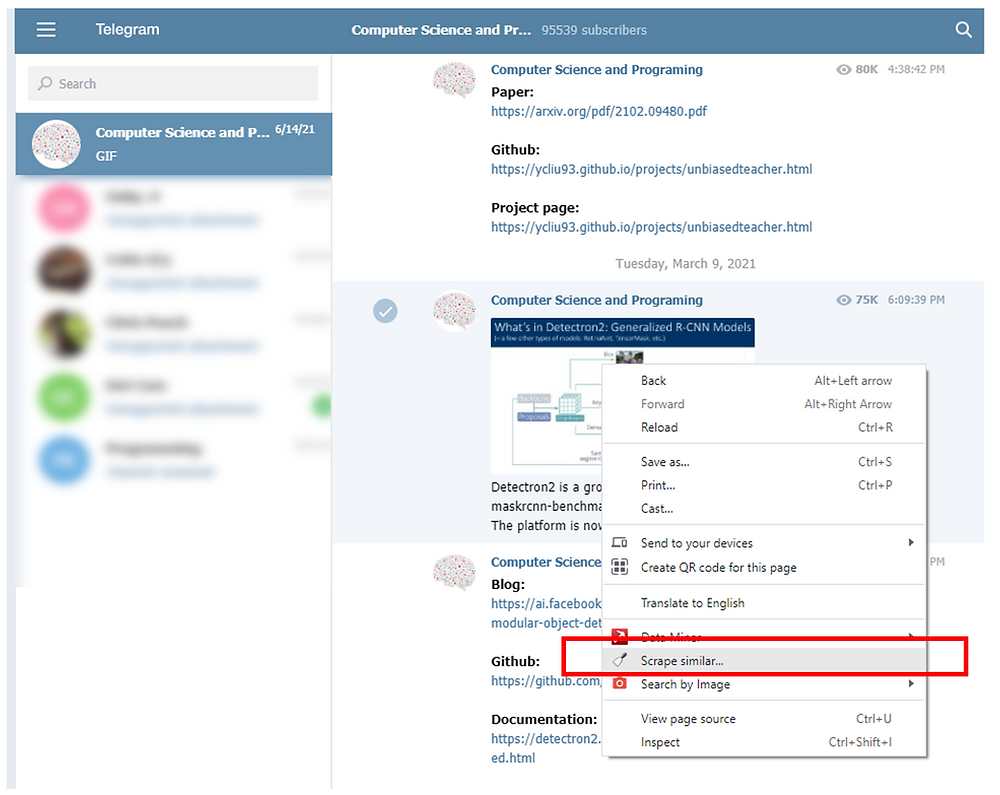Open the arxiv.org paper PDF link
Viewport: 1000px width, 795px height.
pos(599,112)
